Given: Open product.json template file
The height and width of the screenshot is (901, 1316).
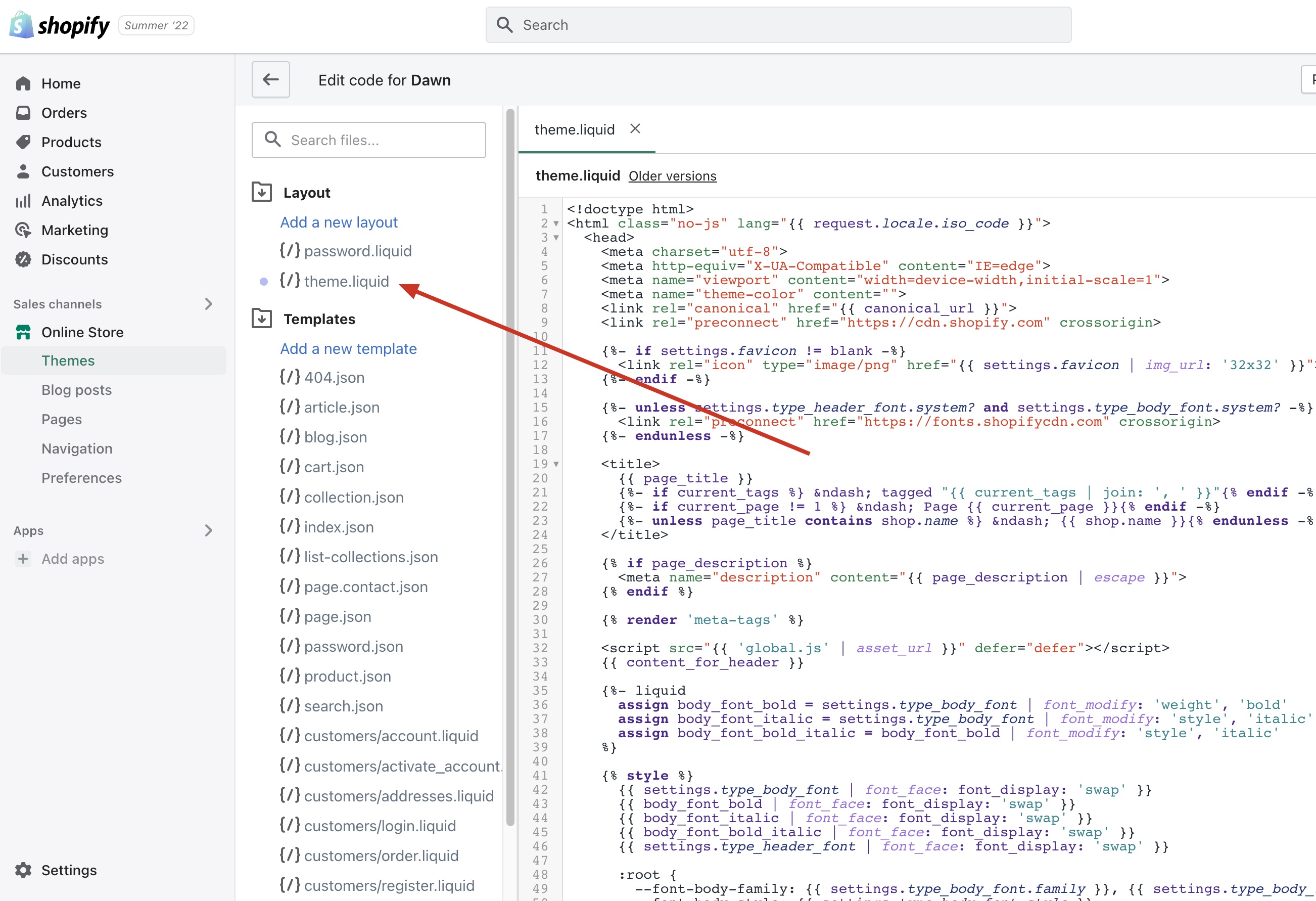Looking at the screenshot, I should pos(347,676).
